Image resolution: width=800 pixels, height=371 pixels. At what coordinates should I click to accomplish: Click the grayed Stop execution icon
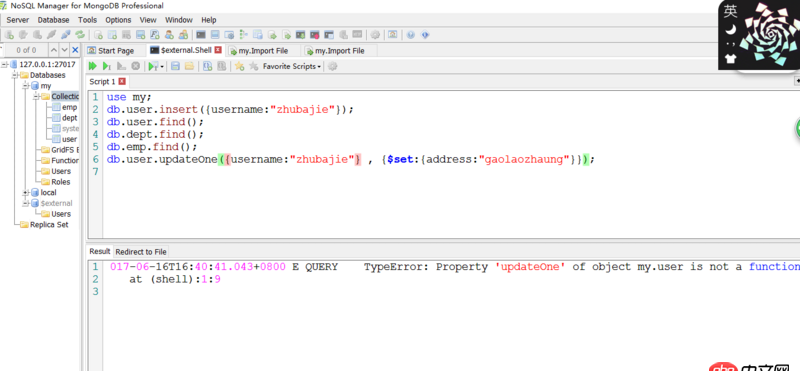click(136, 66)
